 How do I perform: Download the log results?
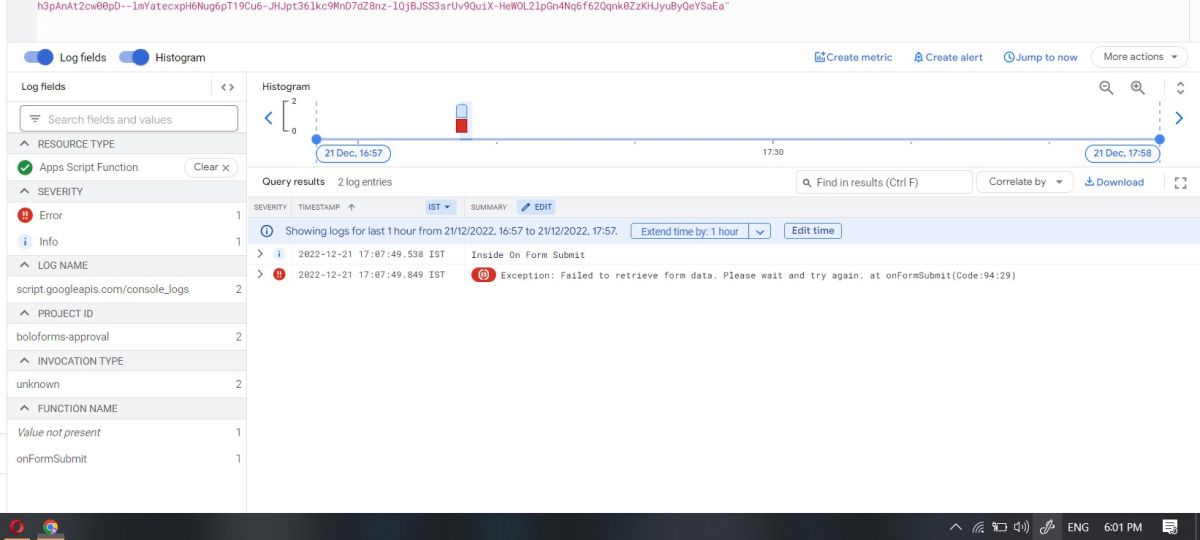click(1114, 182)
